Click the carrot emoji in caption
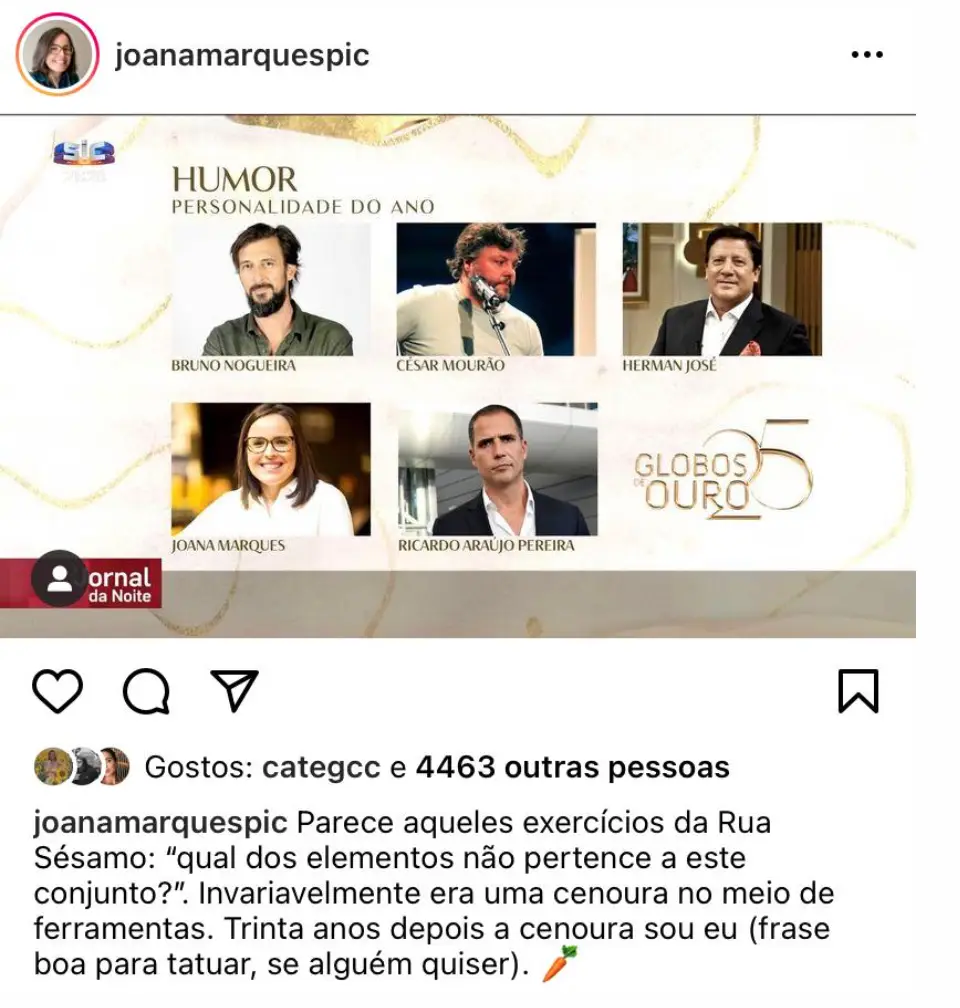 pos(559,963)
